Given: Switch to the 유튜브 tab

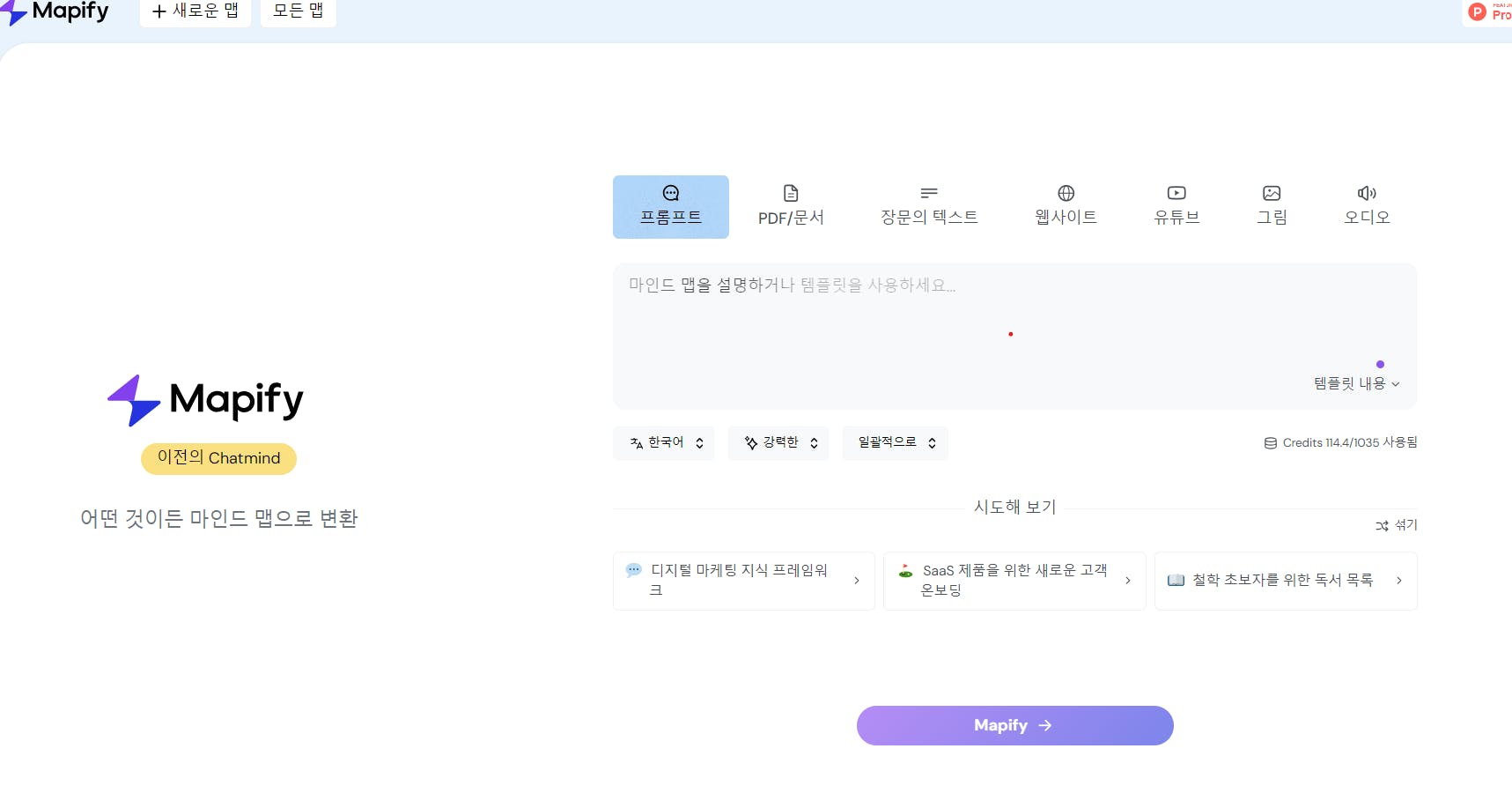Looking at the screenshot, I should [x=1176, y=207].
